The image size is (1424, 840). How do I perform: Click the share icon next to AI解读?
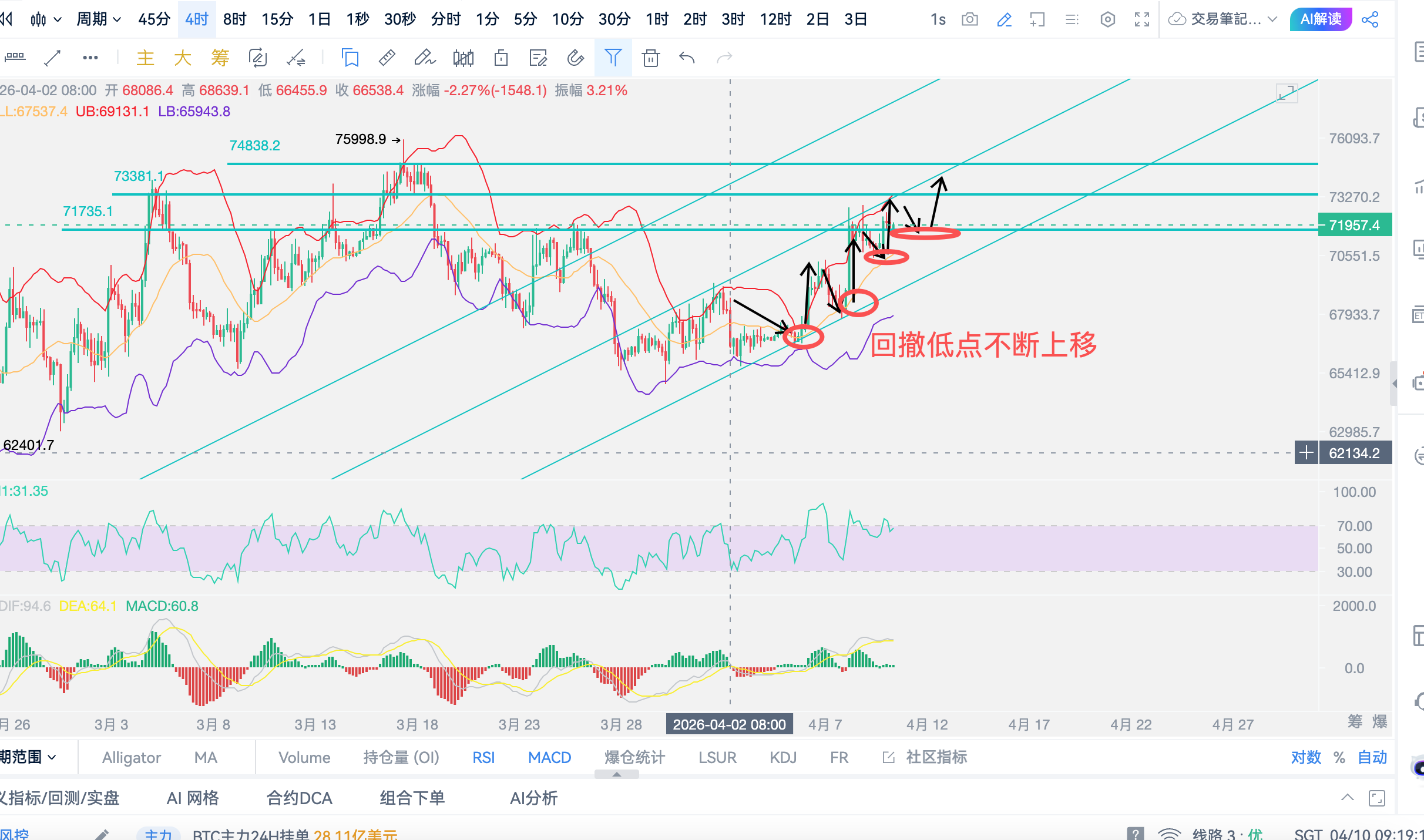click(1370, 19)
